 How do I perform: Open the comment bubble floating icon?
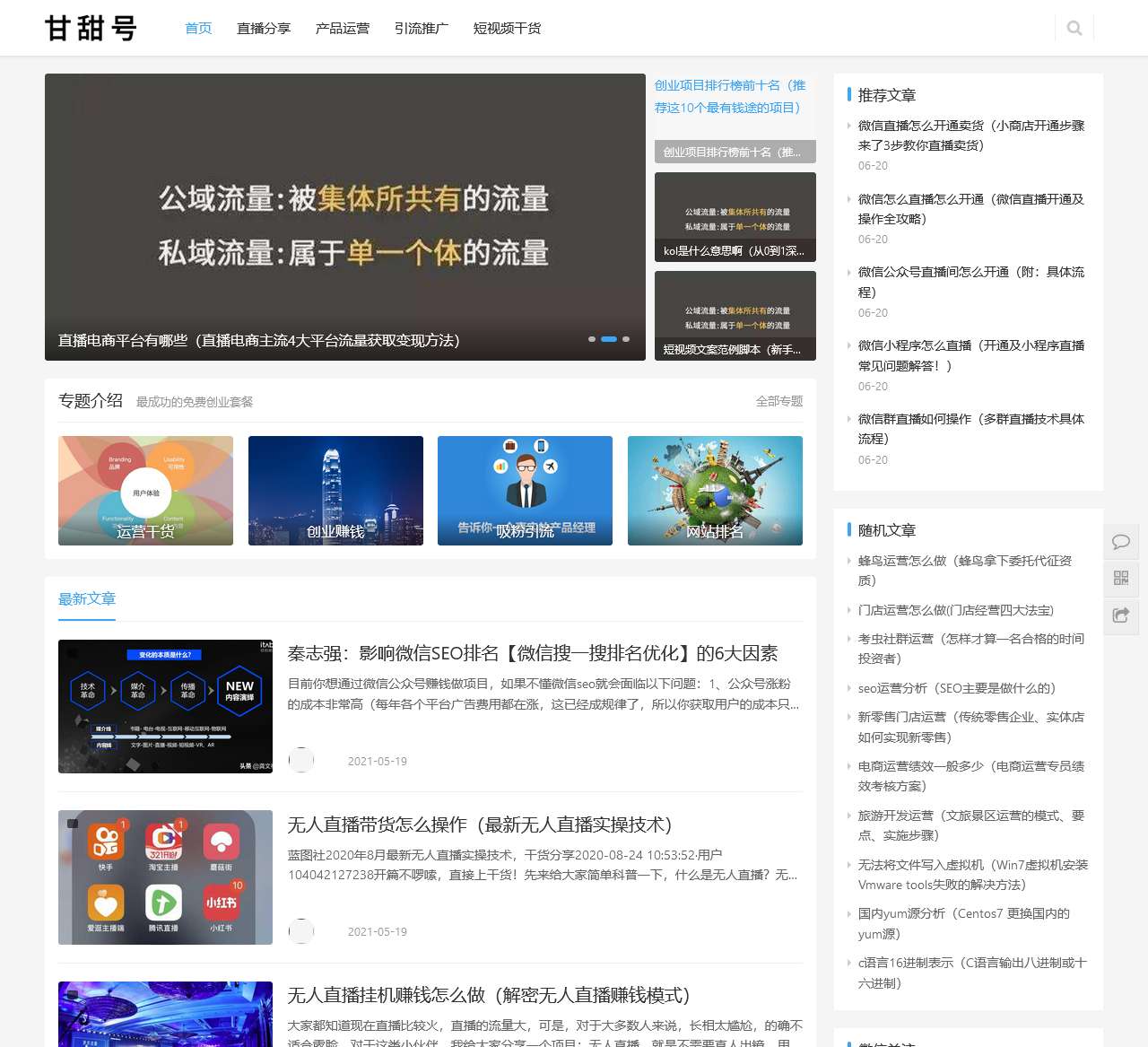click(x=1121, y=542)
